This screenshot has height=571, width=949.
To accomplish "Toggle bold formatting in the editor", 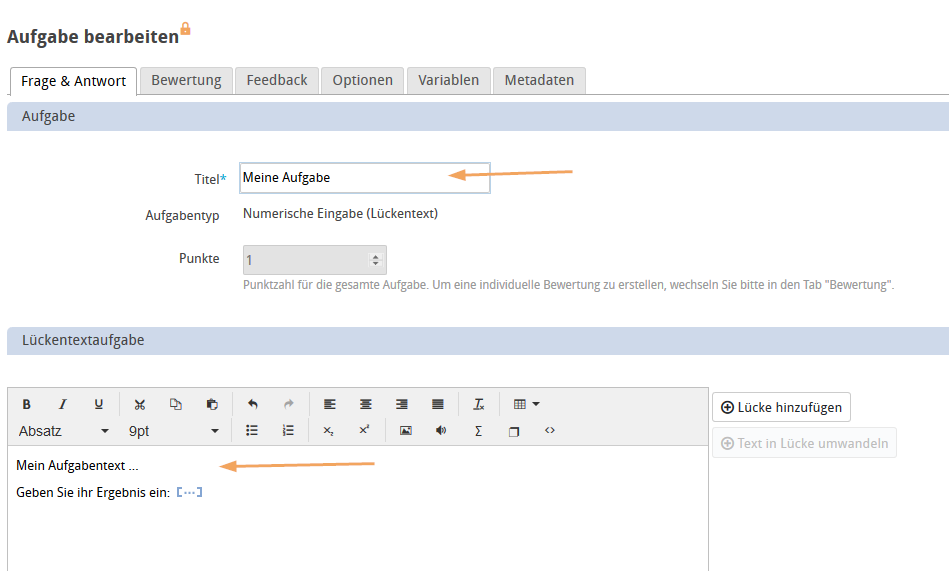I will (x=27, y=404).
